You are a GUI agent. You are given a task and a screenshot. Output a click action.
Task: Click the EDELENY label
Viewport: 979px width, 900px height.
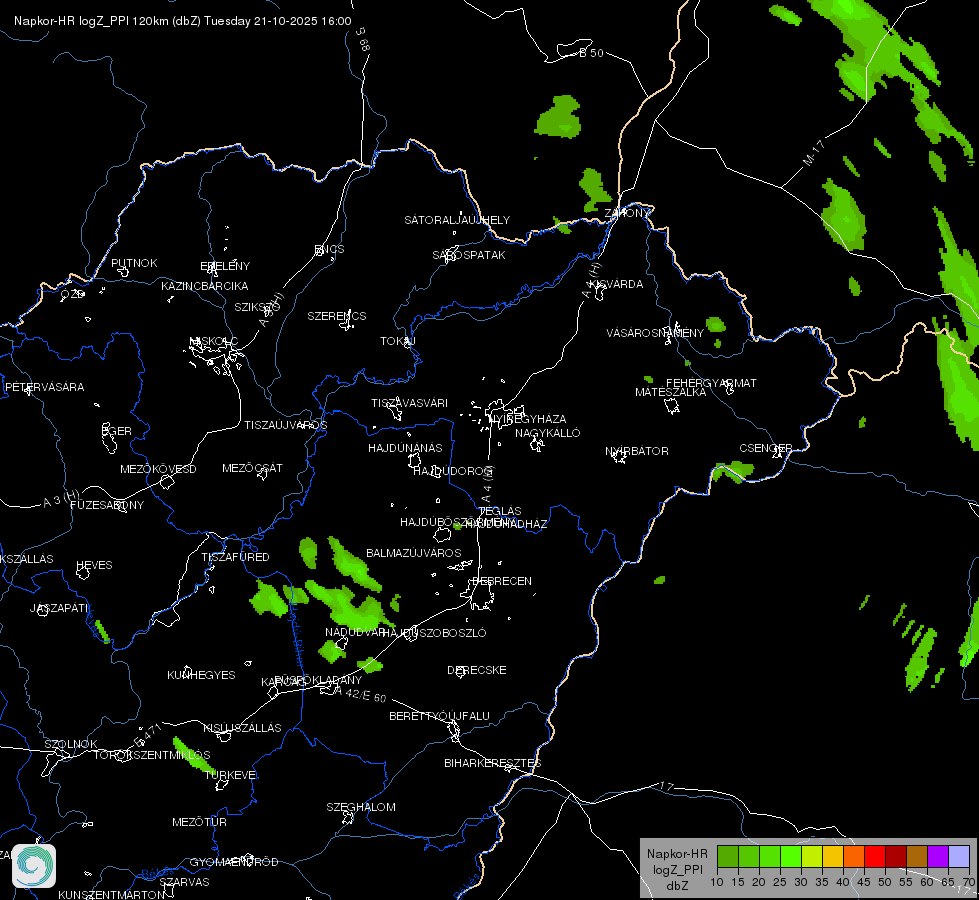click(x=225, y=266)
